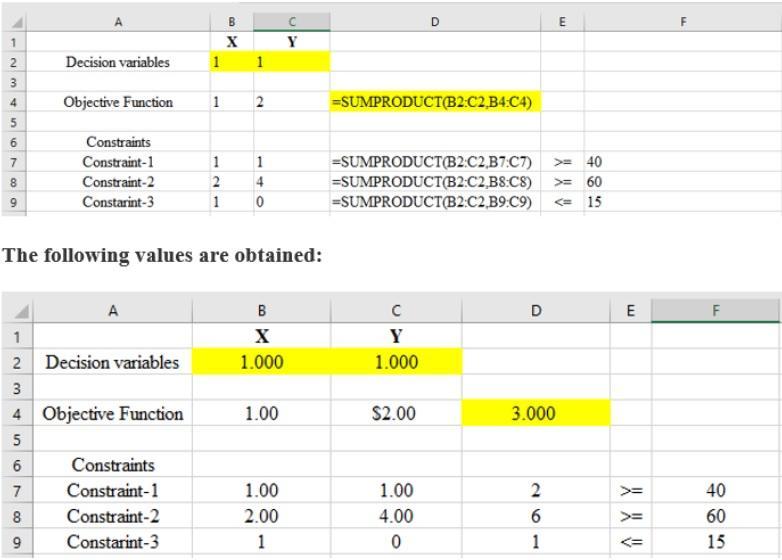Select right-hand value 15 in bottom sheet
This screenshot has width=782, height=560.
point(715,542)
